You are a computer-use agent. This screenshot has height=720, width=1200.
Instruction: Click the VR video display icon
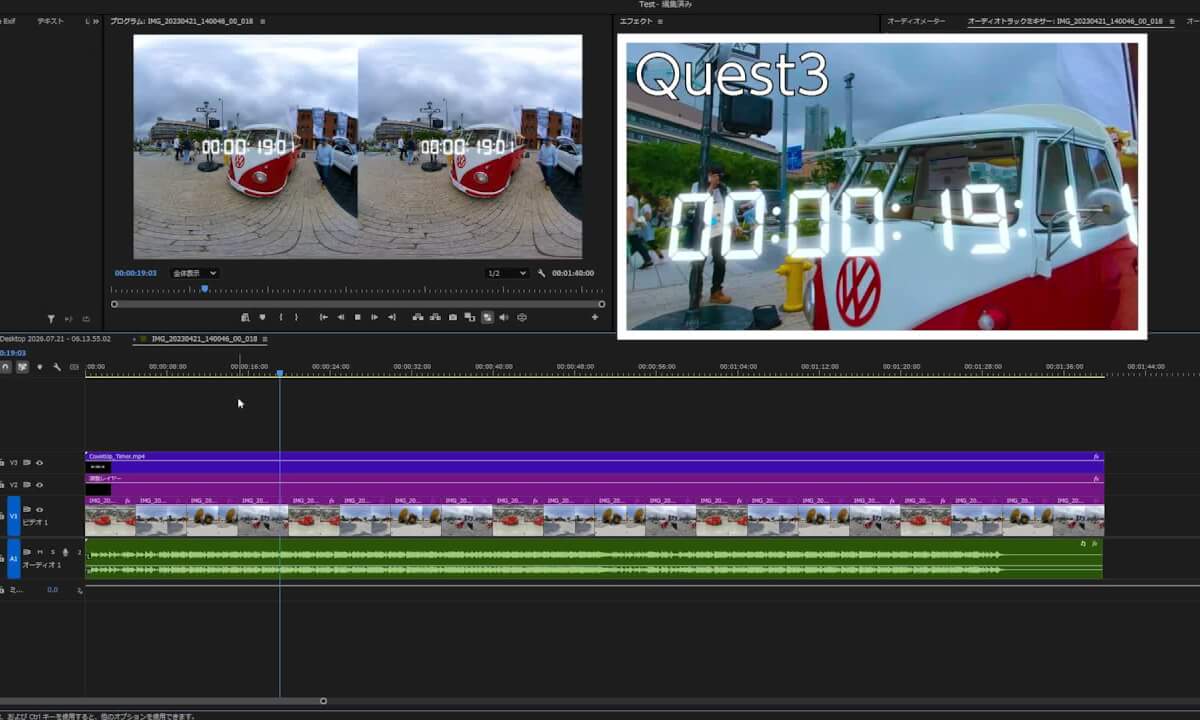[521, 317]
